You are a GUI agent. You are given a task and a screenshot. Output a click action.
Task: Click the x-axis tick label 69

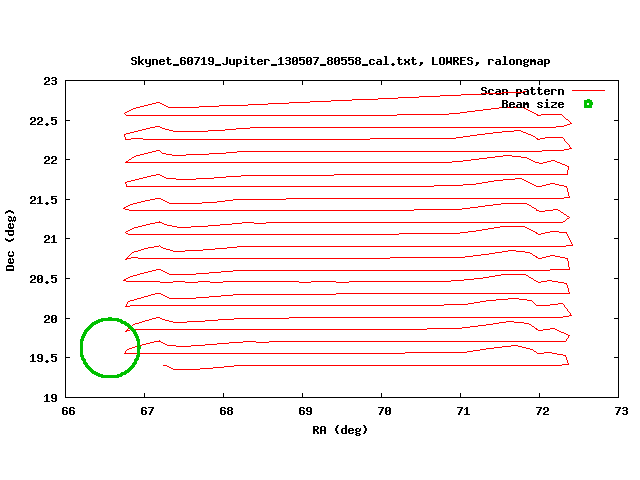click(x=305, y=411)
